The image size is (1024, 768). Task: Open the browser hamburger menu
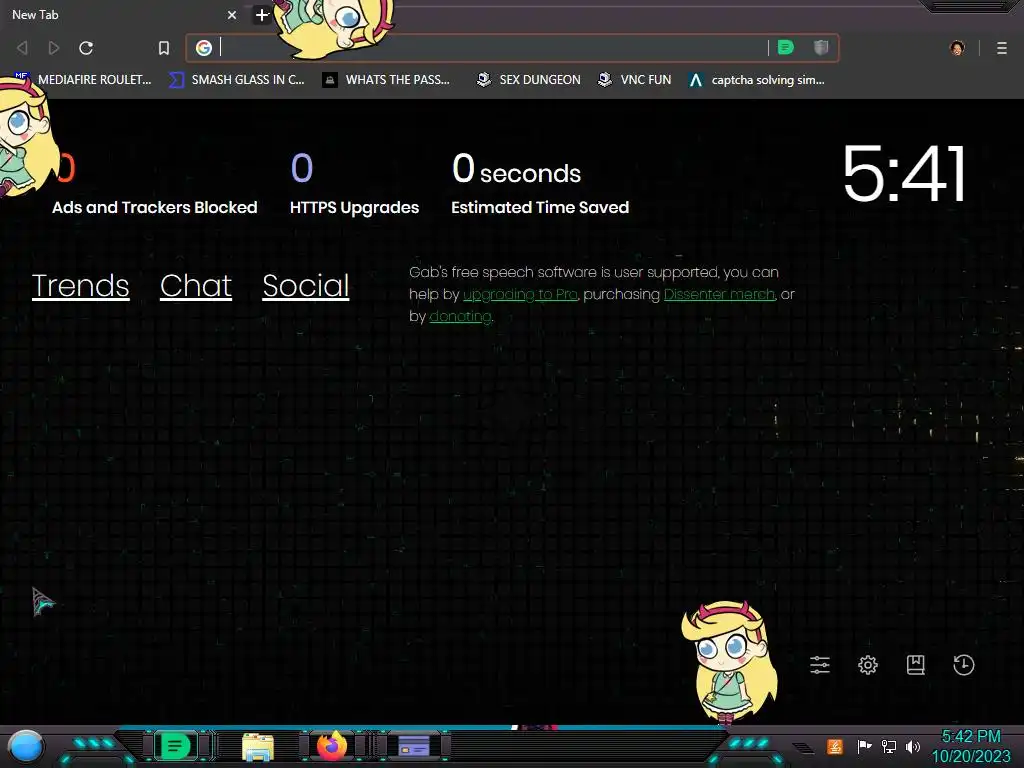[1002, 48]
